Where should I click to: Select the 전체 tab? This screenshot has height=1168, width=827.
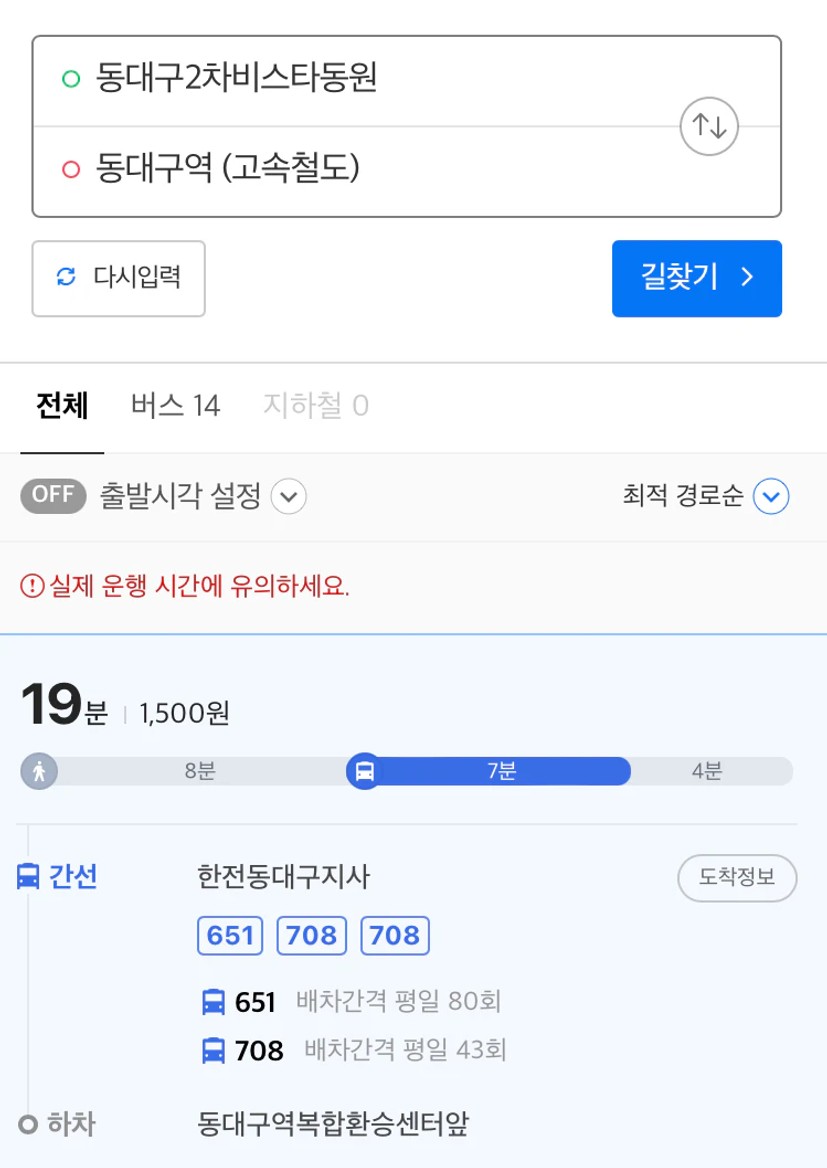(63, 406)
